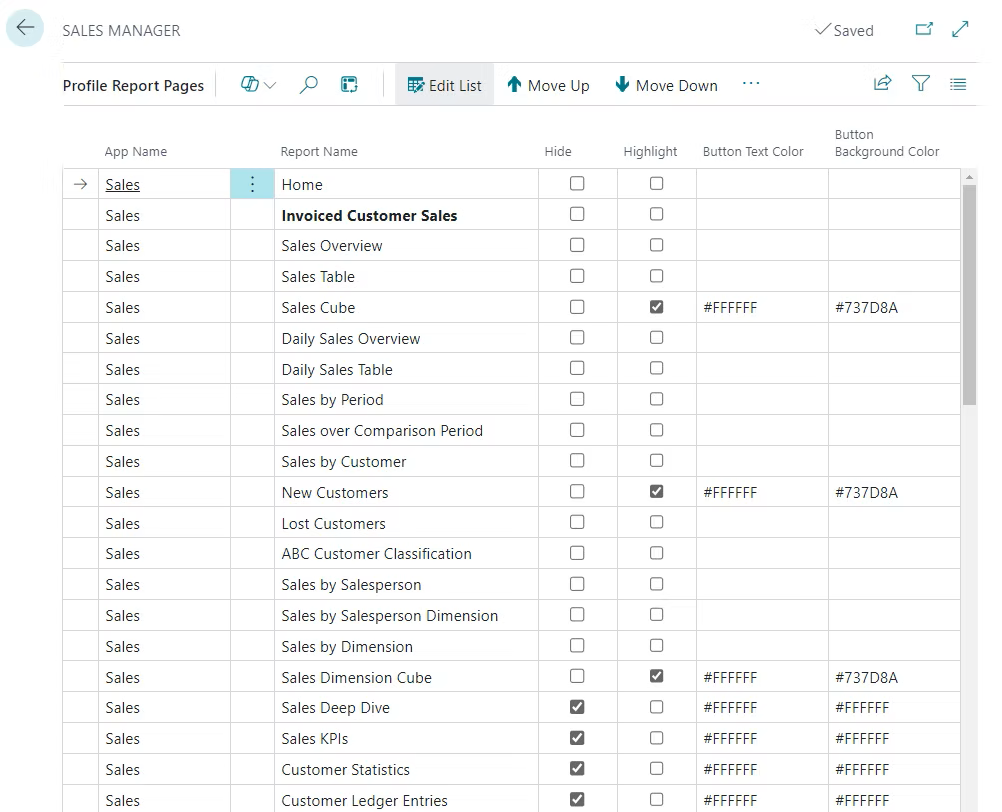The image size is (1002, 812).
Task: Toggle Highlight checkbox for Sales Cube
Action: pyautogui.click(x=656, y=307)
